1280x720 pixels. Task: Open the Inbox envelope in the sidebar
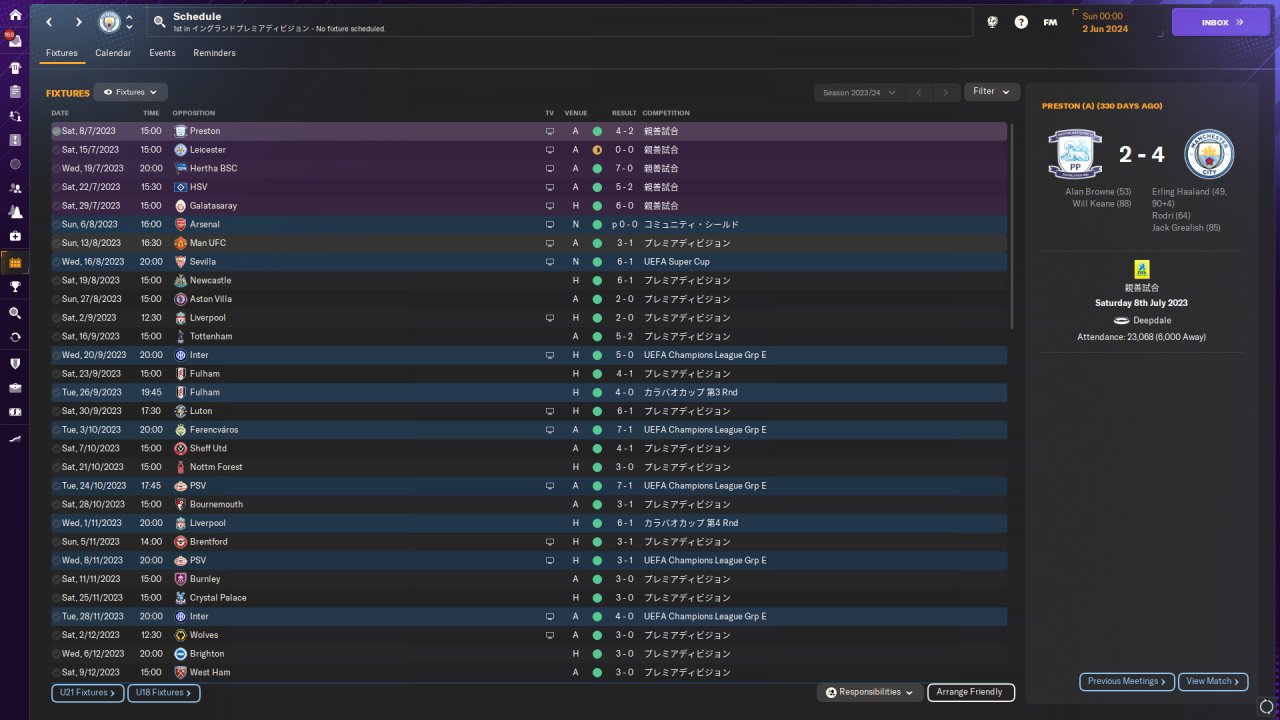click(15, 42)
